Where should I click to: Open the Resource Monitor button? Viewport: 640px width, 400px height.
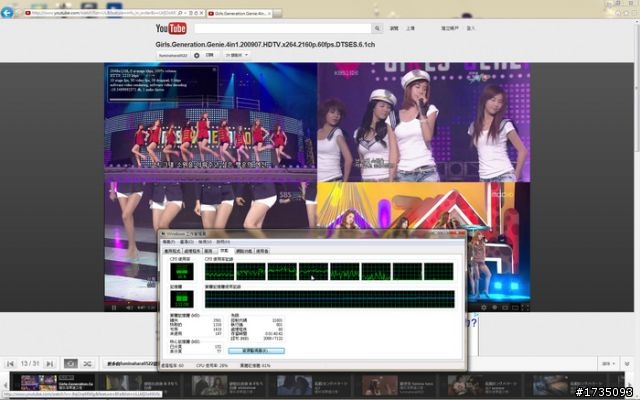(256, 351)
